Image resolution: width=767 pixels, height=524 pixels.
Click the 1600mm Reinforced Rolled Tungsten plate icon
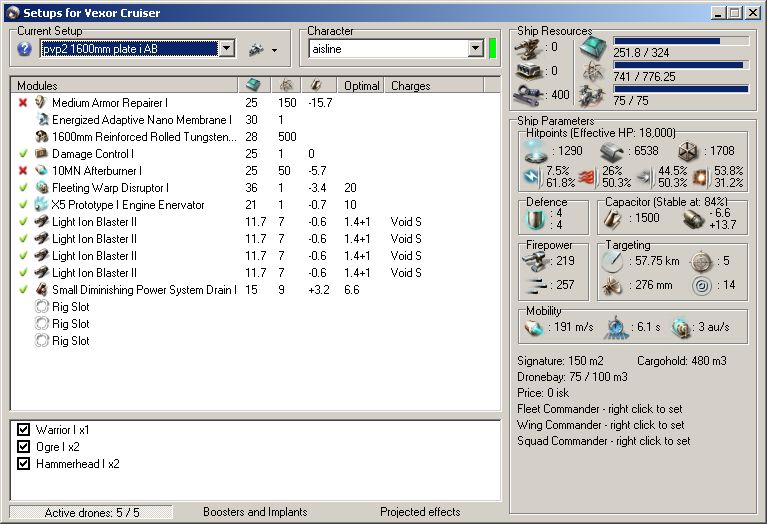[x=42, y=137]
